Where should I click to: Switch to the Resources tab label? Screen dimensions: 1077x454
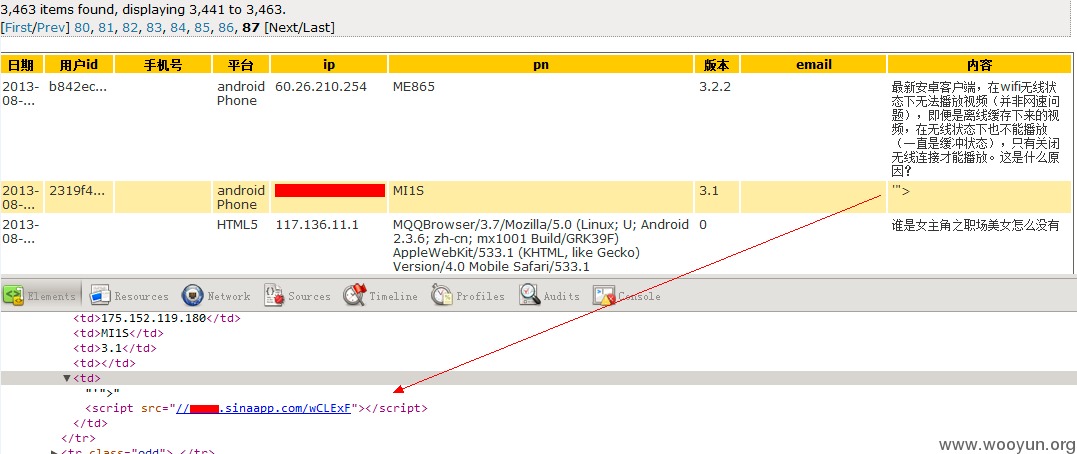[141, 297]
